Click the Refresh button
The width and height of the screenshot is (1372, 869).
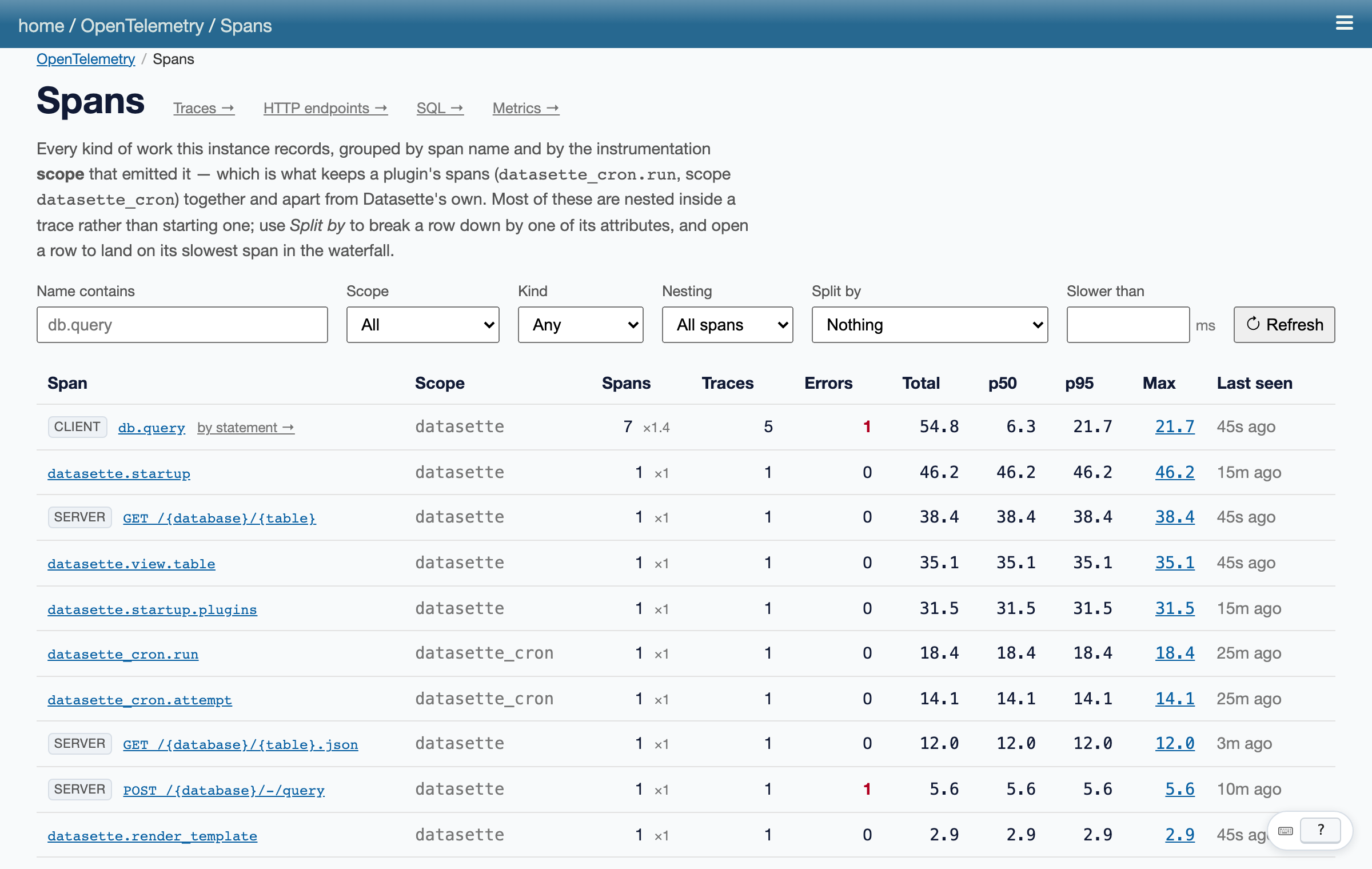click(1284, 325)
